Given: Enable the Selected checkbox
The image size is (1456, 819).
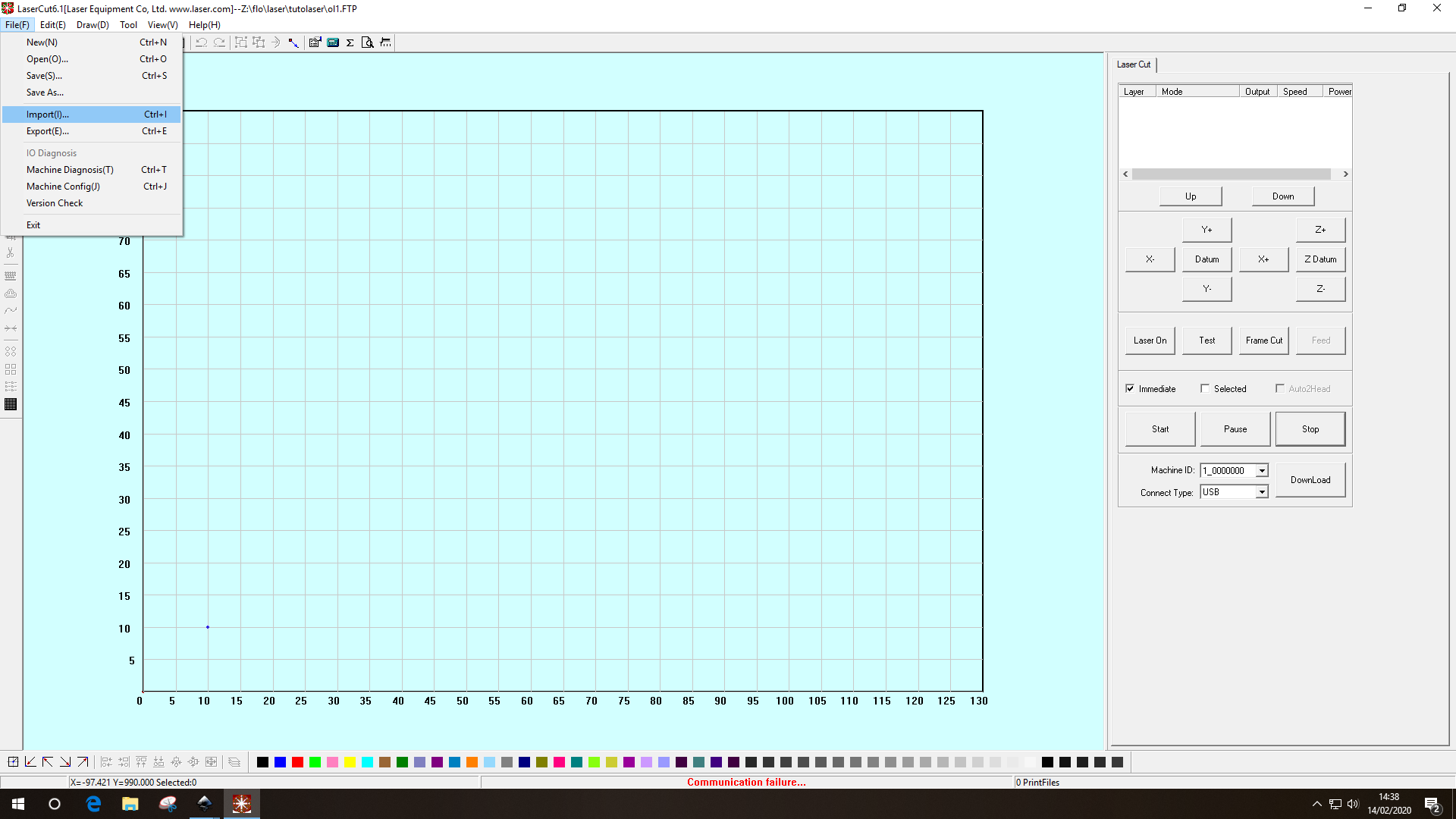Looking at the screenshot, I should 1205,388.
